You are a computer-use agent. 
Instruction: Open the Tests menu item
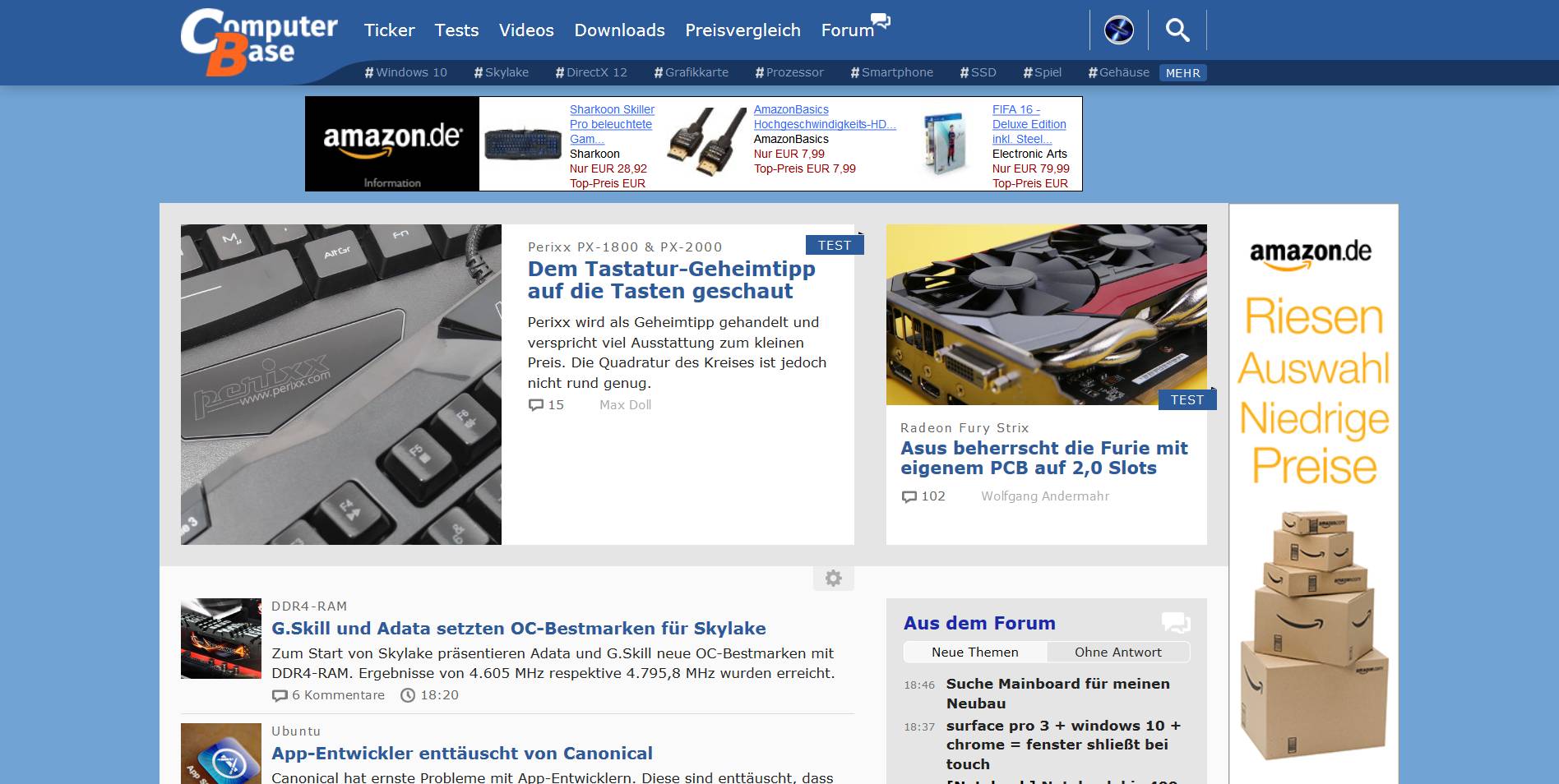click(x=456, y=30)
